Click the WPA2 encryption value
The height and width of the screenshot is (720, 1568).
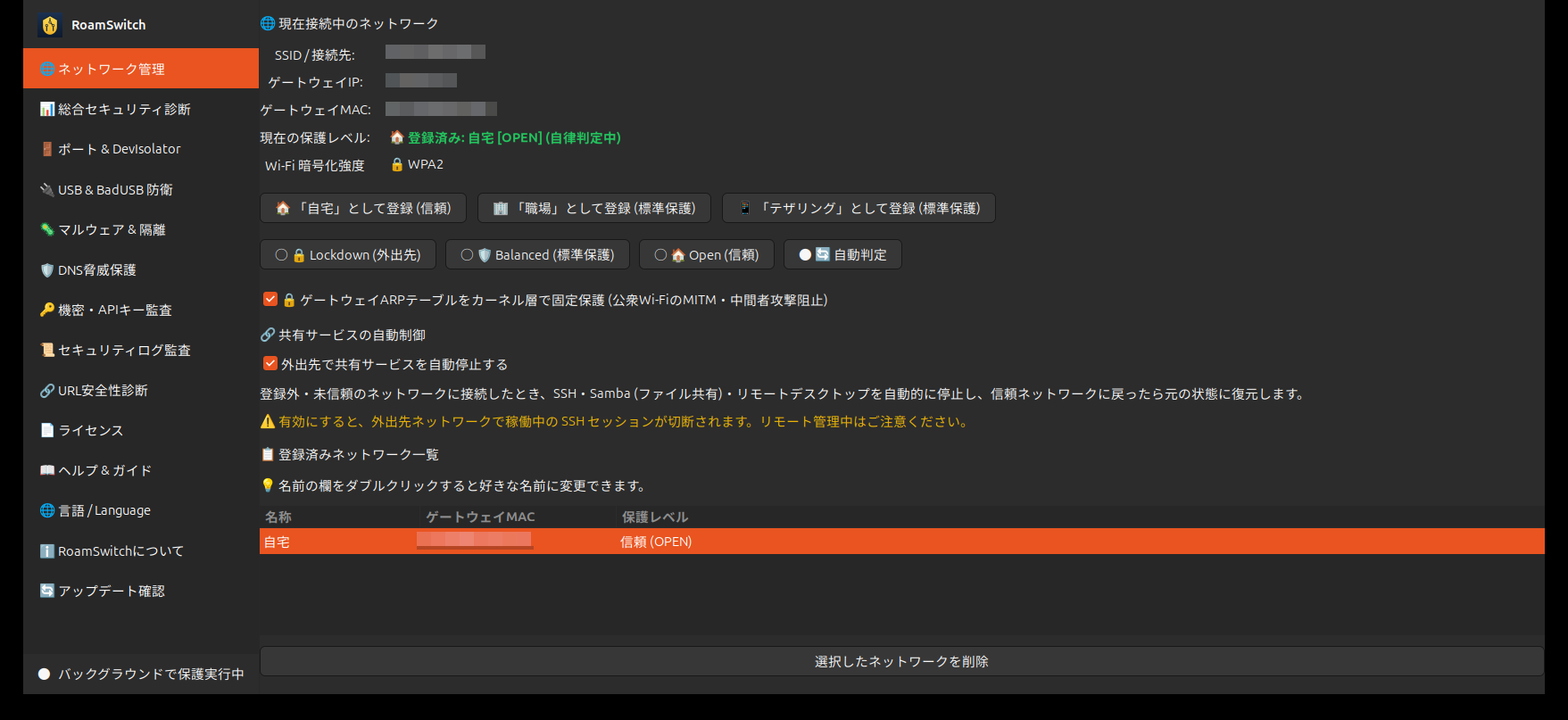coord(426,164)
